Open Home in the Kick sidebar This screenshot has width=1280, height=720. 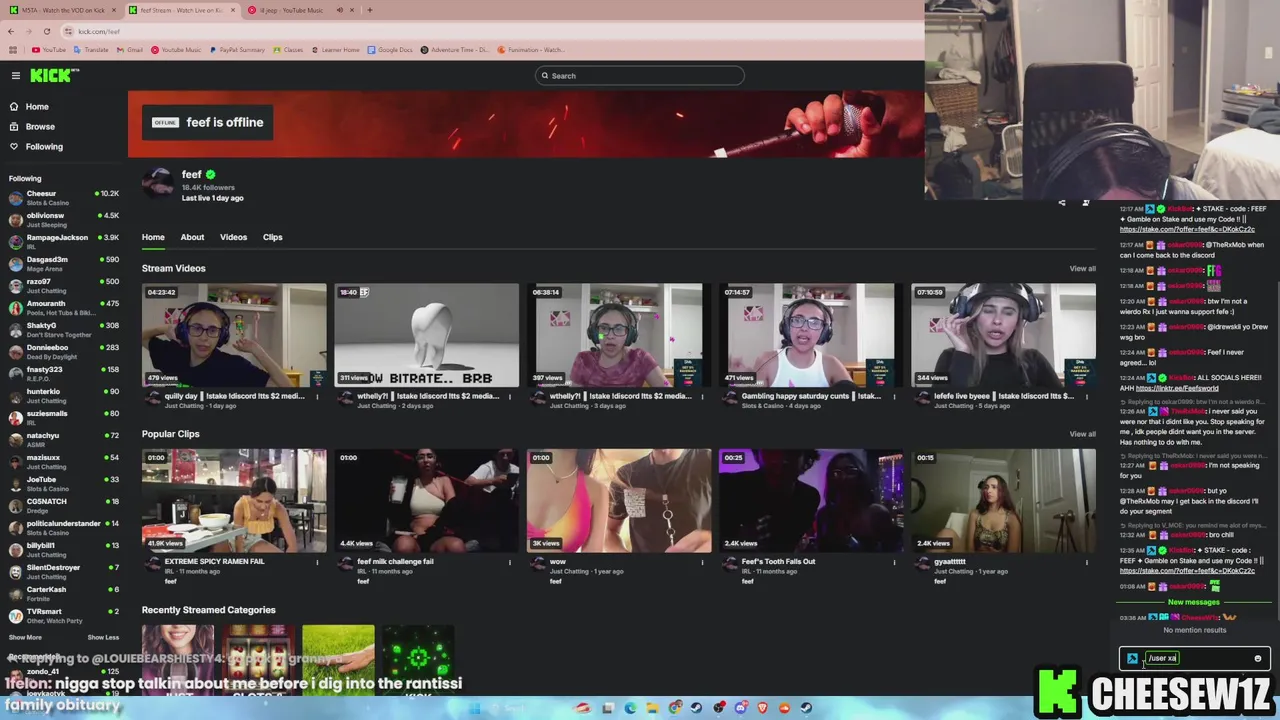[37, 106]
